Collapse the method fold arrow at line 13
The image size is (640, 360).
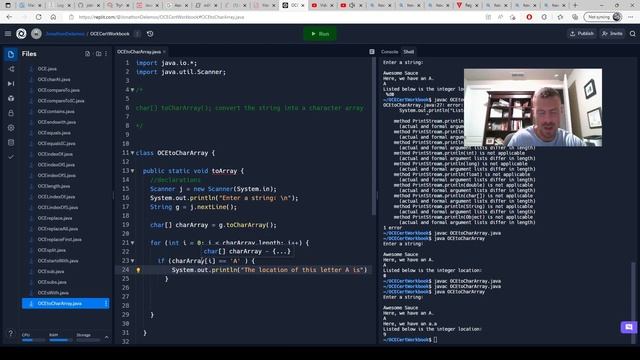[x=133, y=171]
